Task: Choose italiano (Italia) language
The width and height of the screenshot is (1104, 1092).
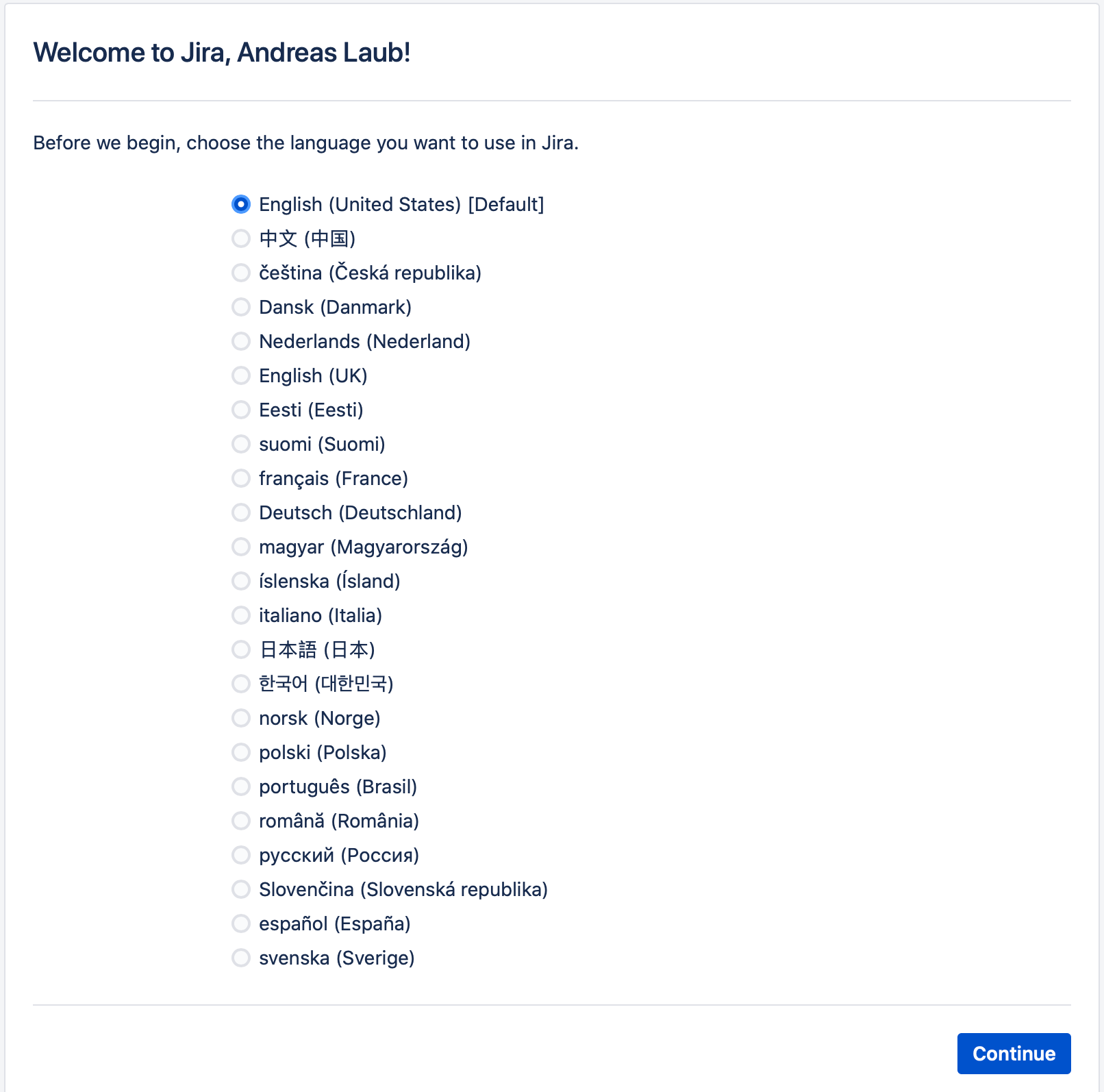Action: coord(241,615)
